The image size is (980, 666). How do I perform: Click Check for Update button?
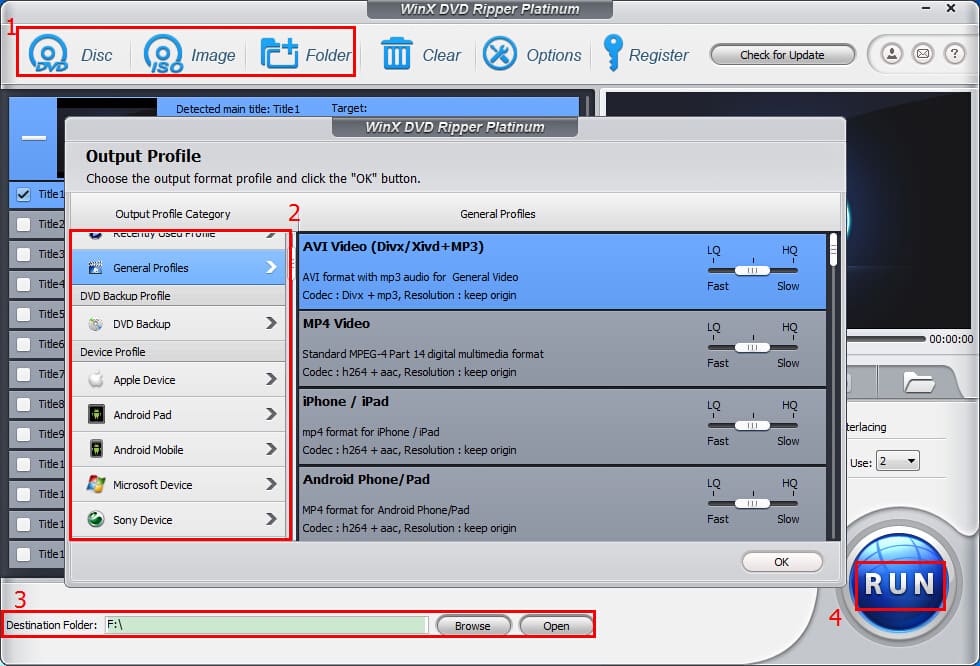[782, 55]
